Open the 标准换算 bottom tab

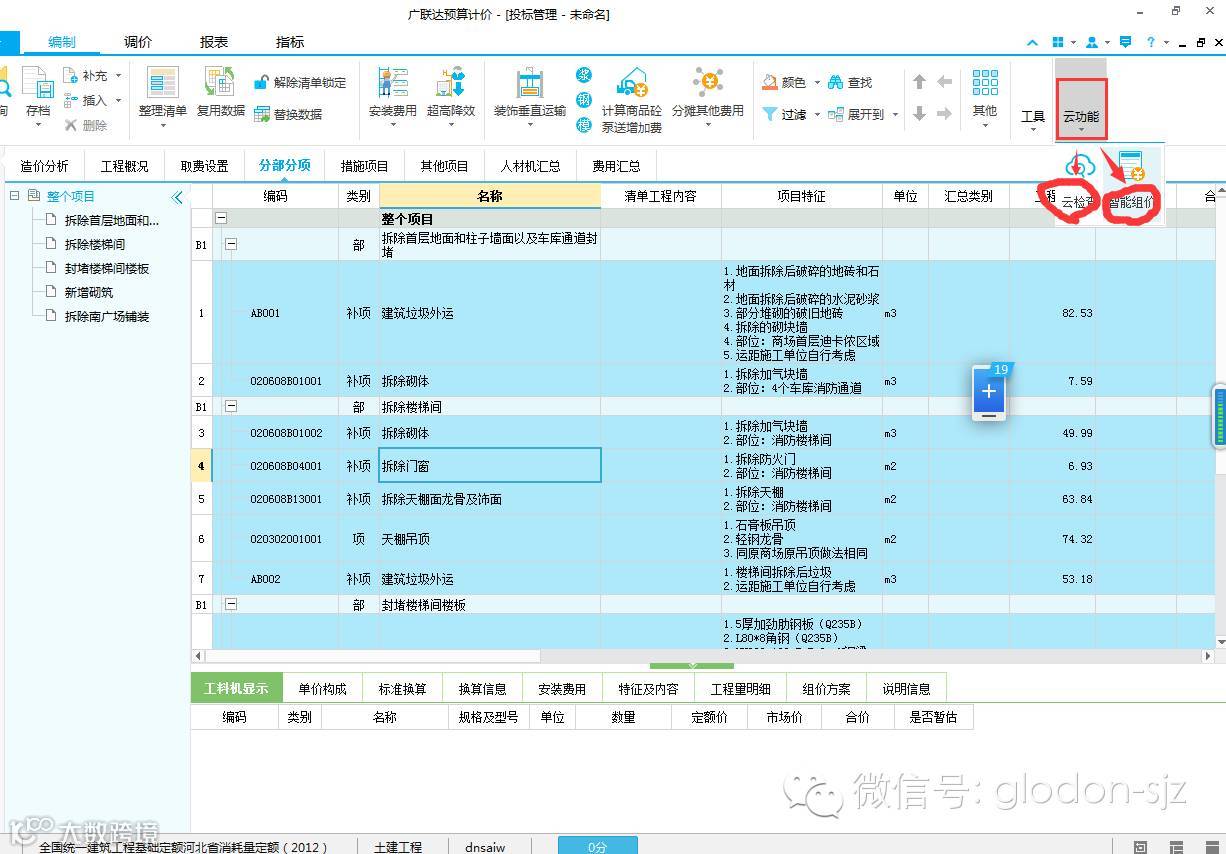click(x=402, y=689)
